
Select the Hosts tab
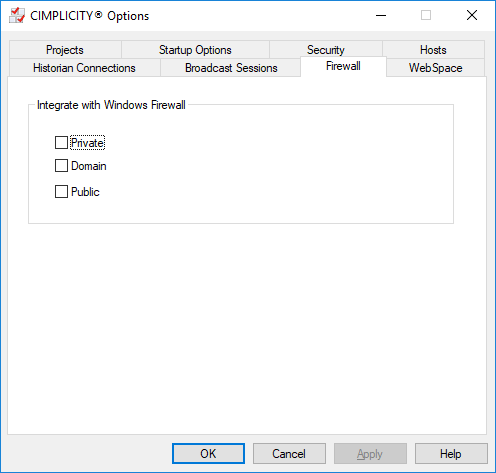point(433,50)
